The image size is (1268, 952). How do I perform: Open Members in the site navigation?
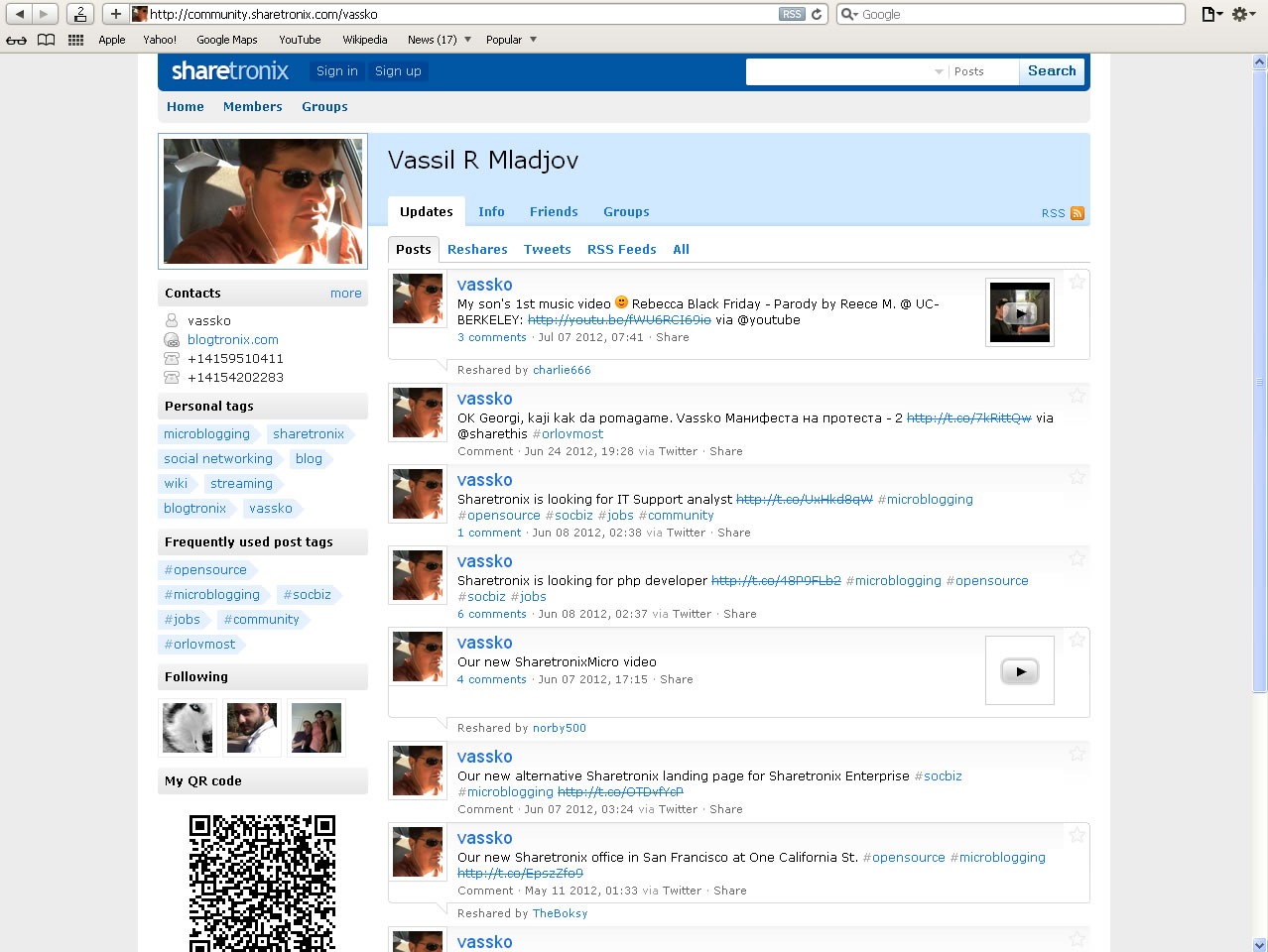coord(253,107)
